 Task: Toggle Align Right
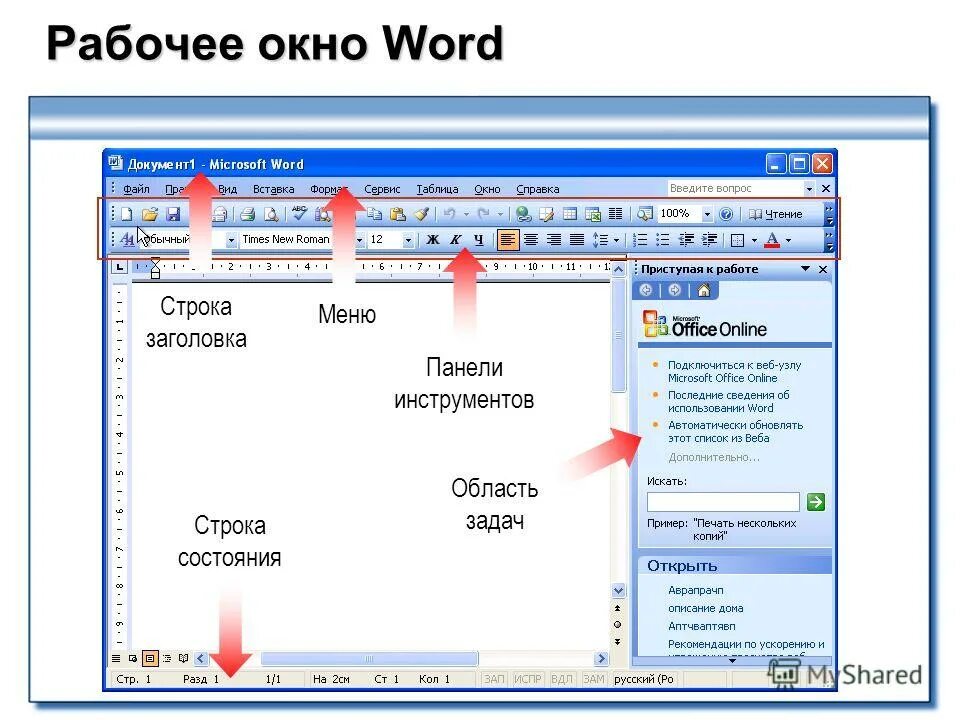(554, 239)
